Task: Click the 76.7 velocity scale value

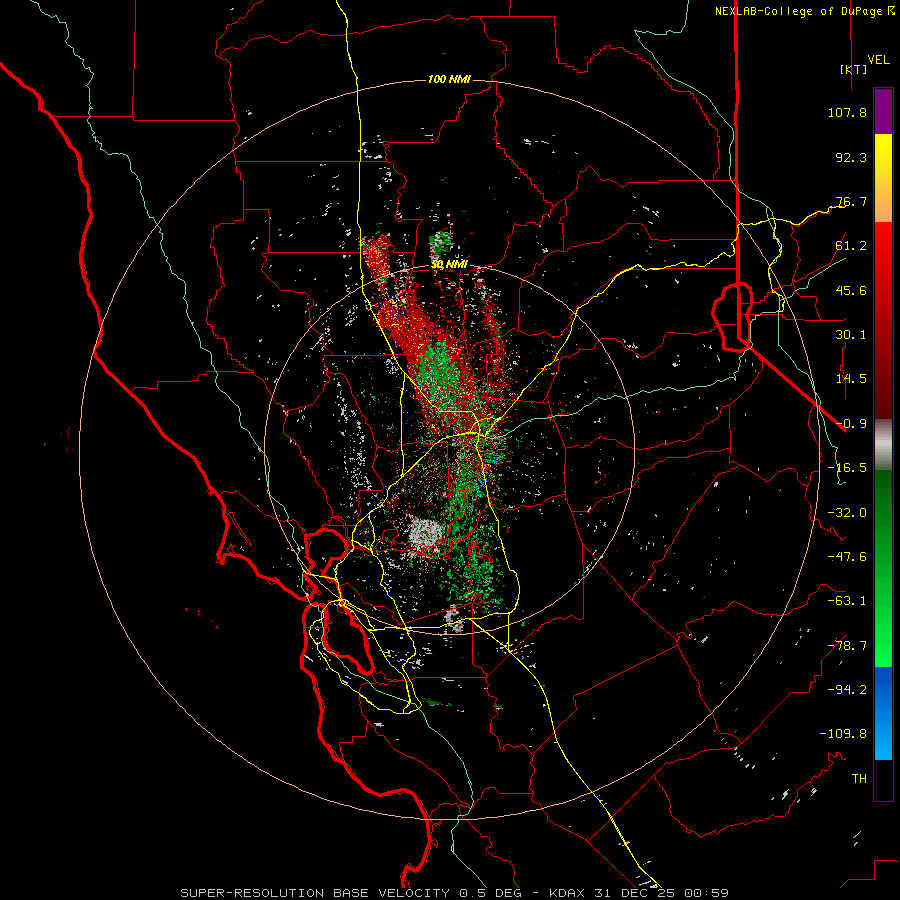Action: [x=851, y=201]
